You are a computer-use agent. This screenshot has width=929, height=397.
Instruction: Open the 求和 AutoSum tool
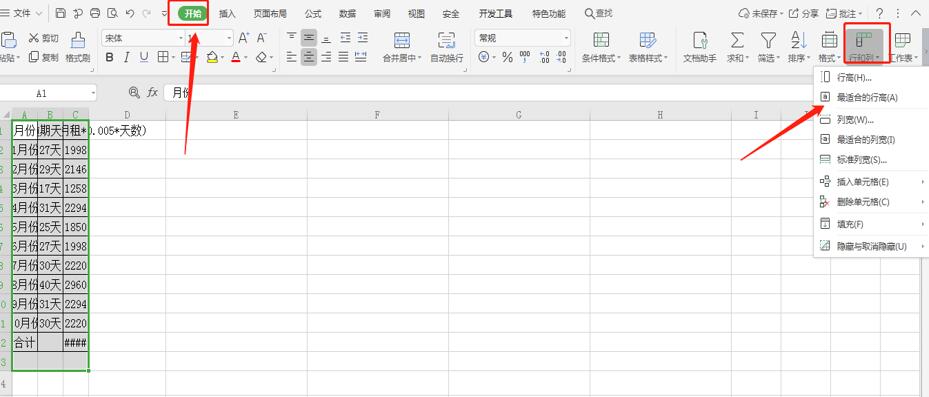736,47
